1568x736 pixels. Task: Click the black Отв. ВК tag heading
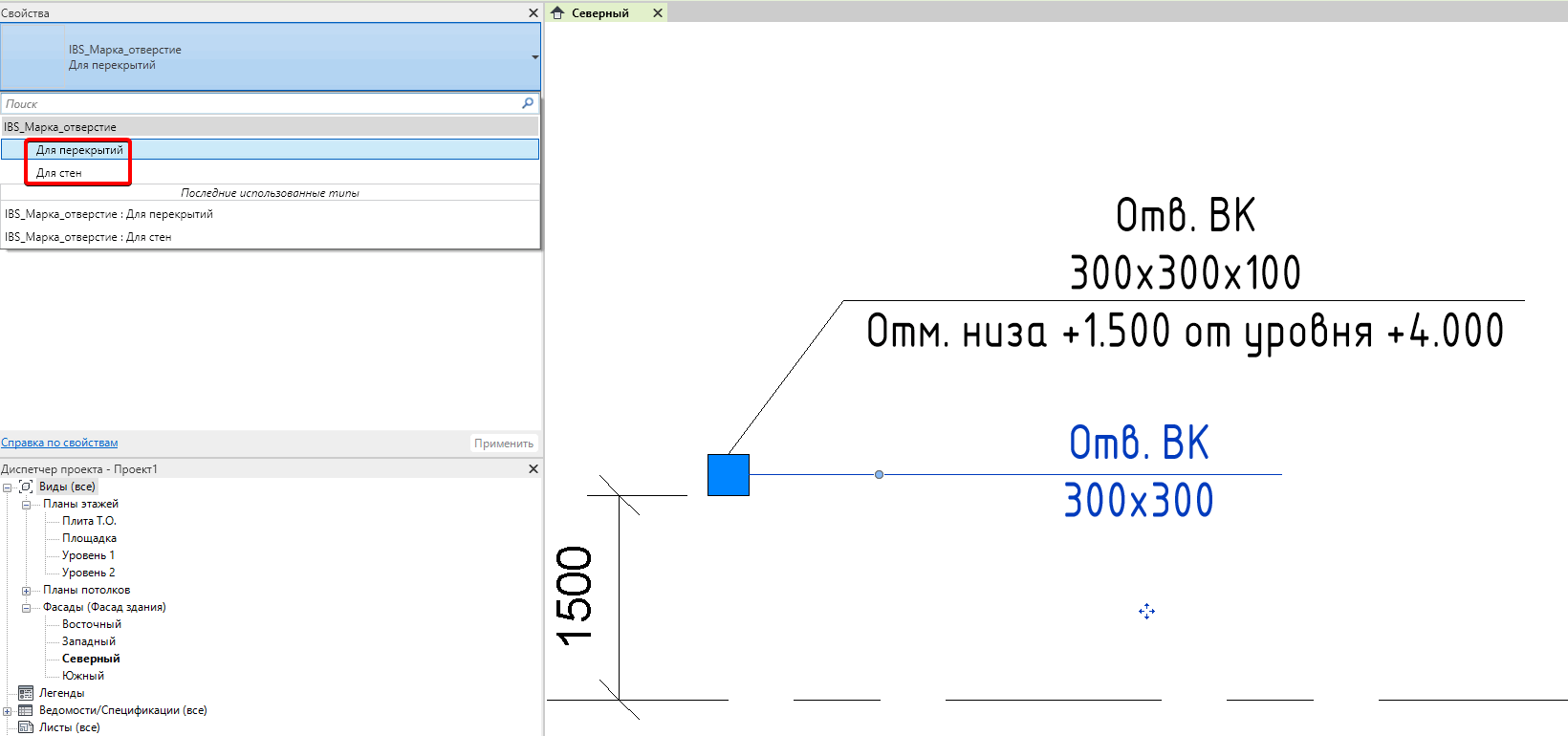[1186, 215]
